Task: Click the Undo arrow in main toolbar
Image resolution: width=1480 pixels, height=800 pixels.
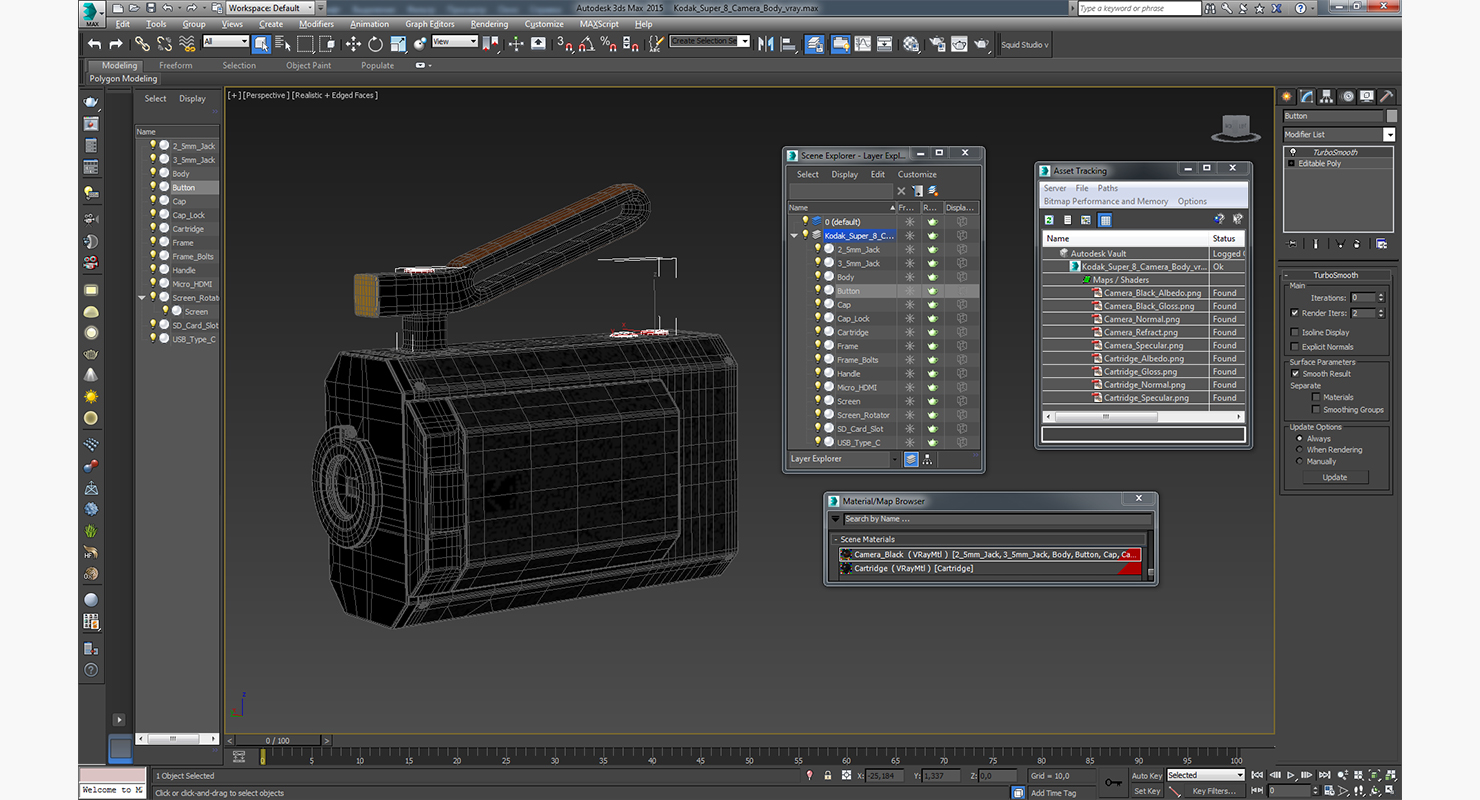Action: 94,44
